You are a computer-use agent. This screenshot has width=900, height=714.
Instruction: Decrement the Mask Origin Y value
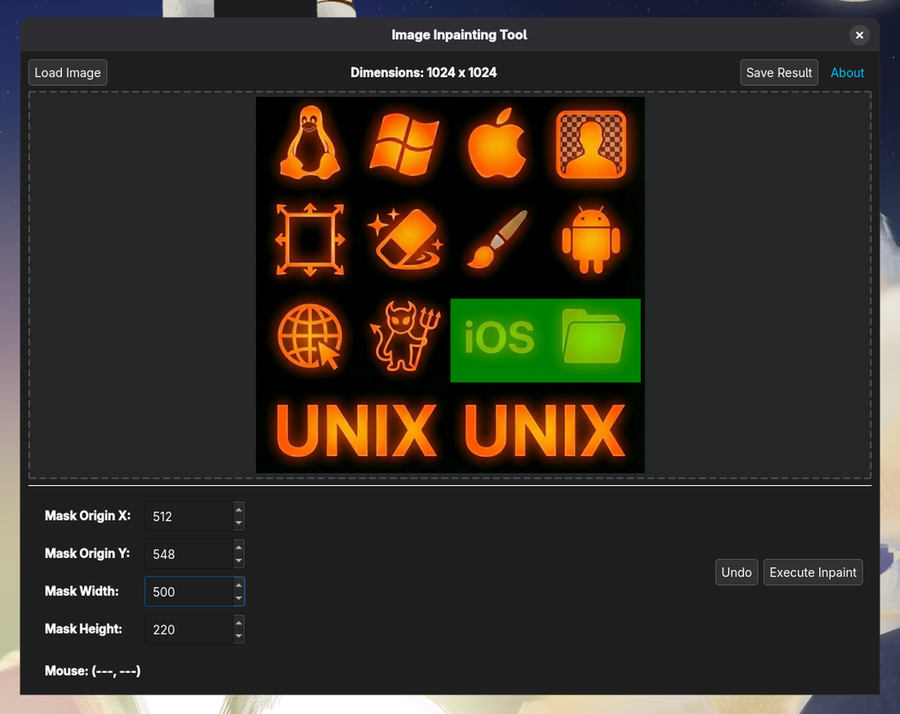[x=238, y=559]
